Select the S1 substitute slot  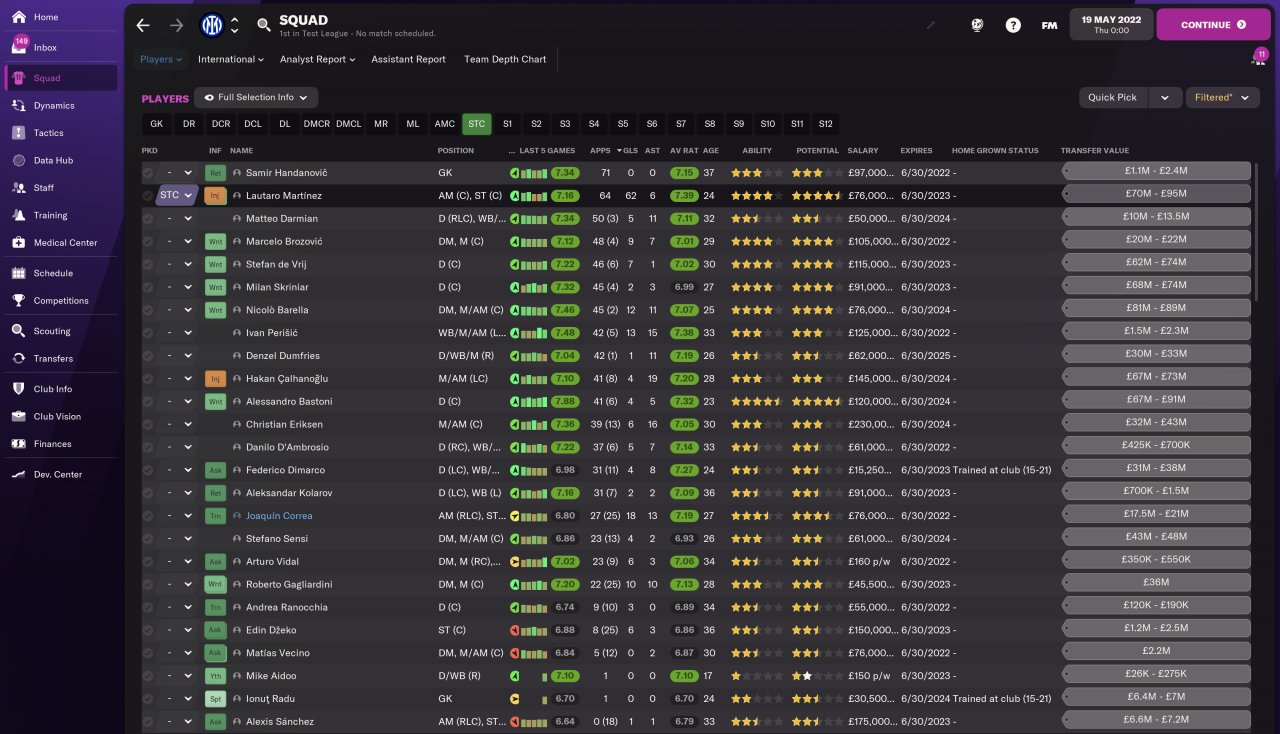507,124
